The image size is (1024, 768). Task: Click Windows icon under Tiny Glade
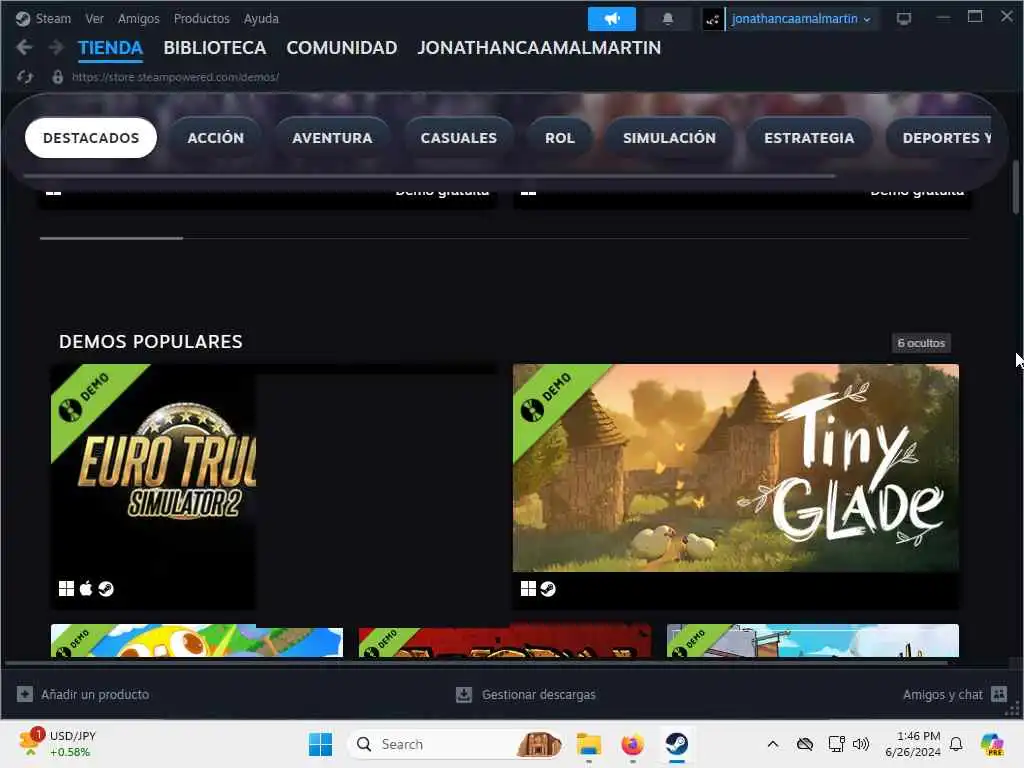[528, 588]
